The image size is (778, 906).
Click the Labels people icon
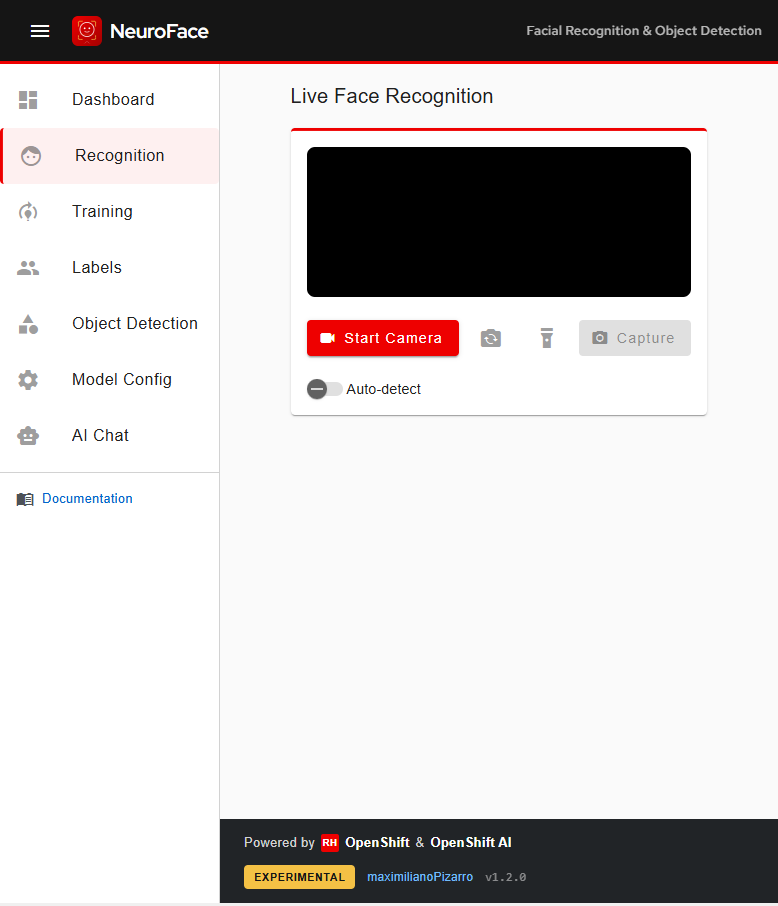click(x=28, y=268)
